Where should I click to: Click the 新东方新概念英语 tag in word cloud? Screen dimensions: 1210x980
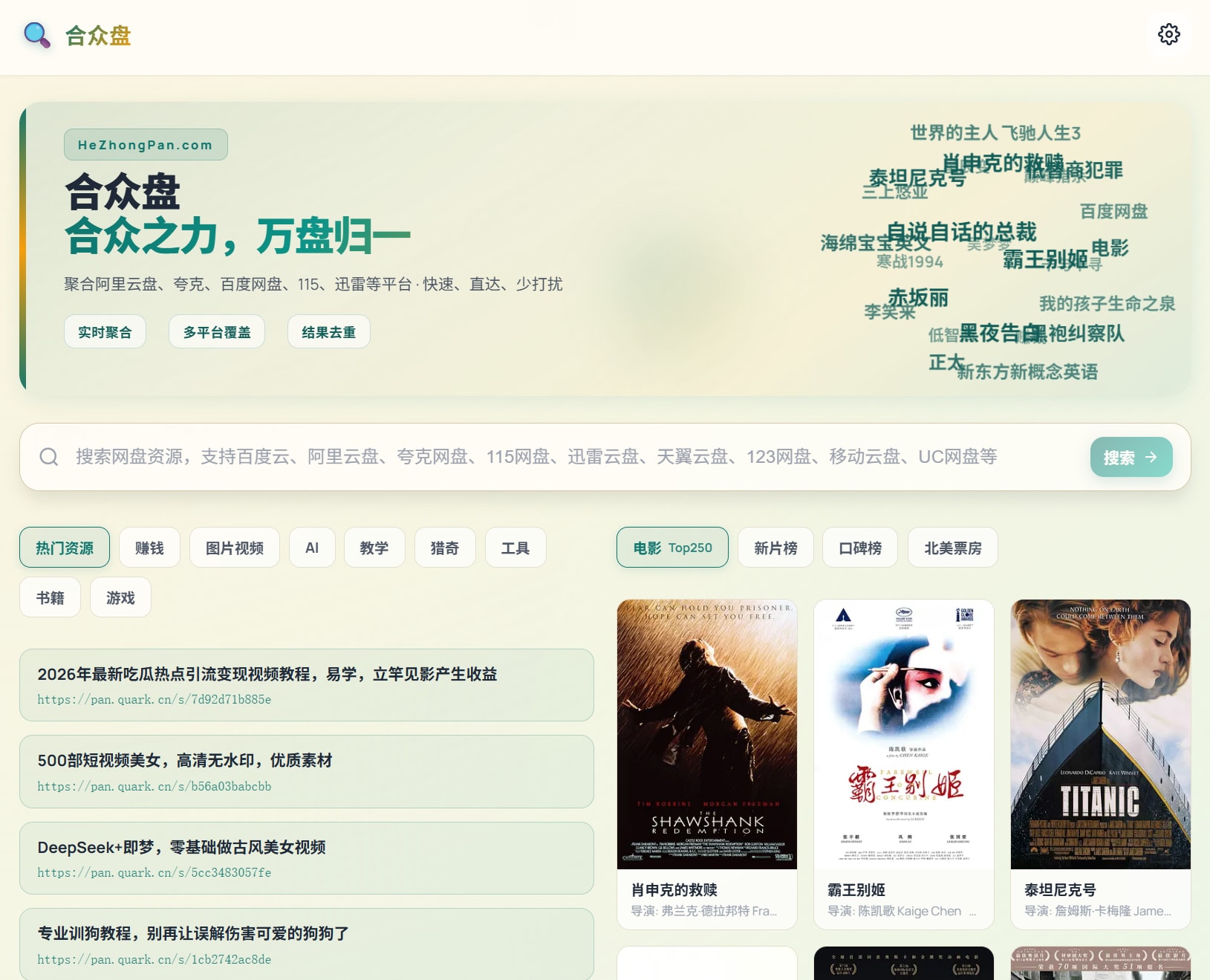(x=1027, y=371)
